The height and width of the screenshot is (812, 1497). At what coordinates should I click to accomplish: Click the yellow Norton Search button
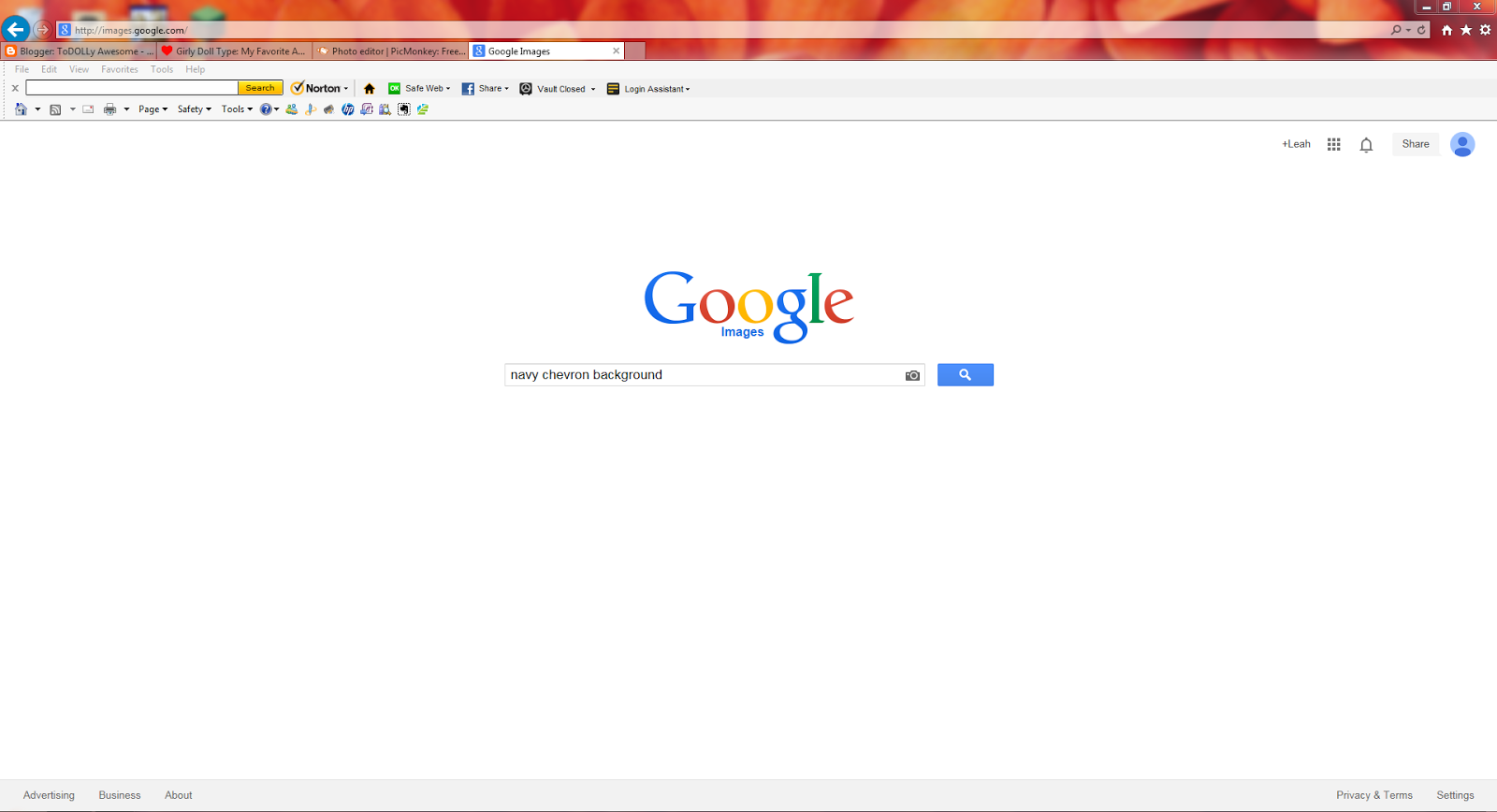tap(260, 88)
